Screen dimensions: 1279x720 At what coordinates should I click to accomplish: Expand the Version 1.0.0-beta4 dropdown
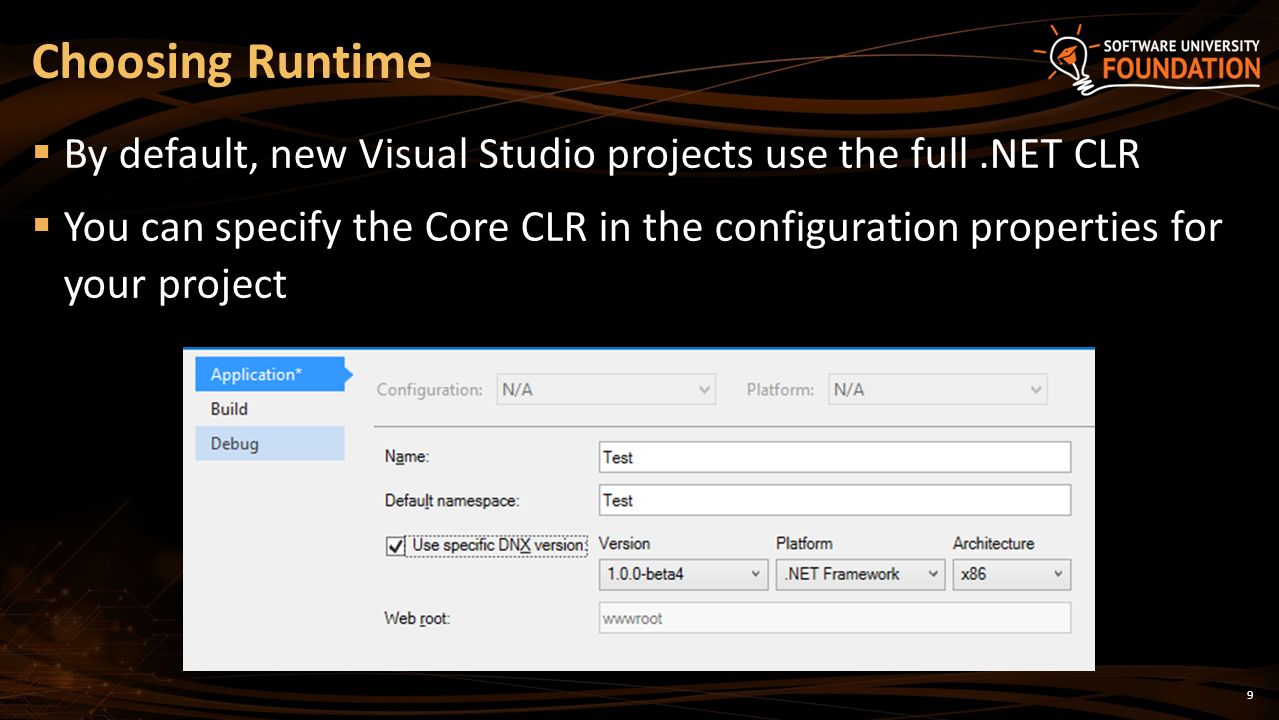[684, 574]
